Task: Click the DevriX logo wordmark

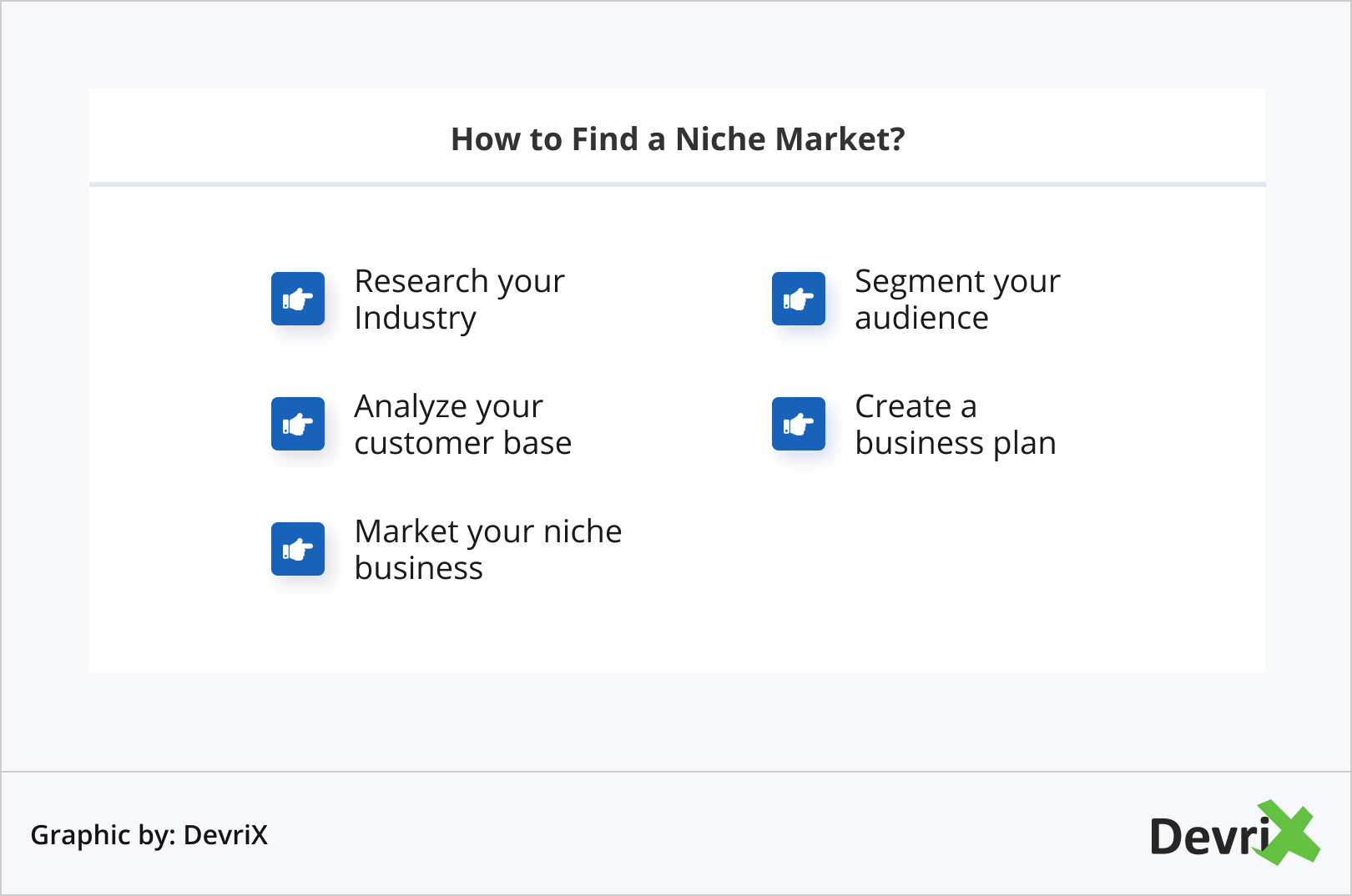Action: click(x=1208, y=836)
